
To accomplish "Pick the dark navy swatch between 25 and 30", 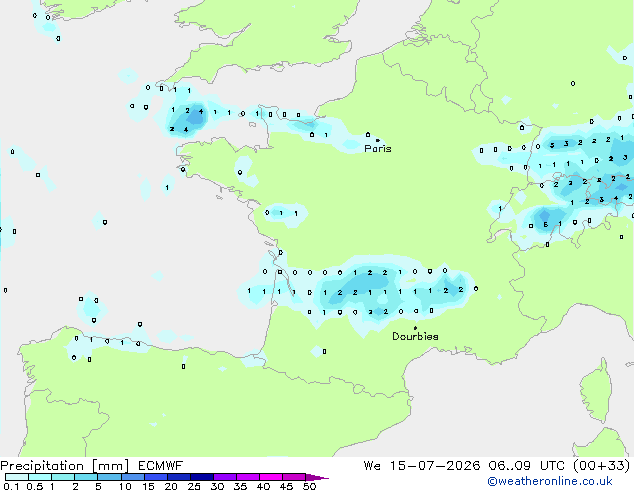I will (202, 477).
